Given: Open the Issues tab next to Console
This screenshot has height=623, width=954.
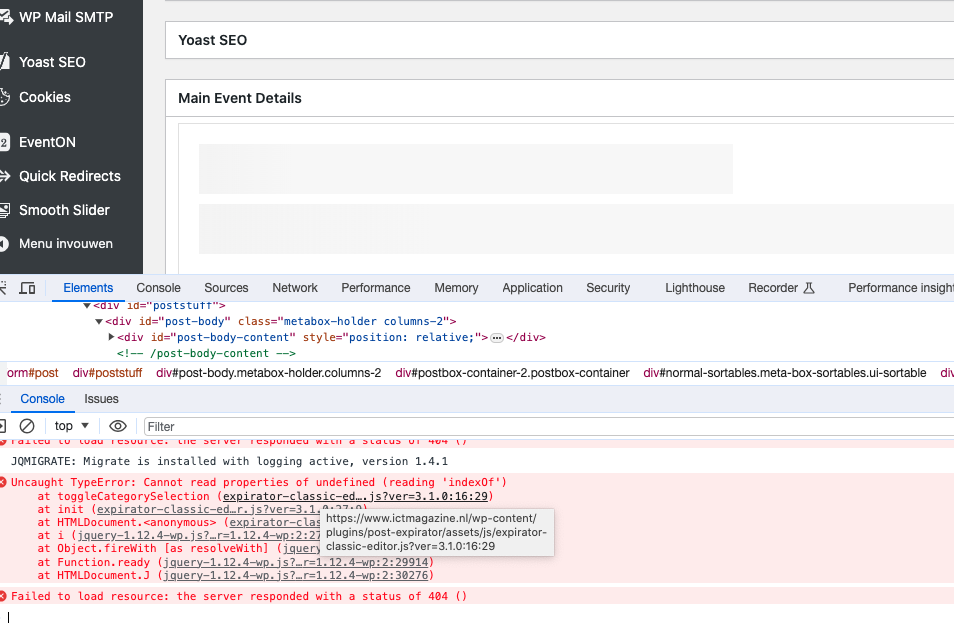Looking at the screenshot, I should tap(101, 399).
